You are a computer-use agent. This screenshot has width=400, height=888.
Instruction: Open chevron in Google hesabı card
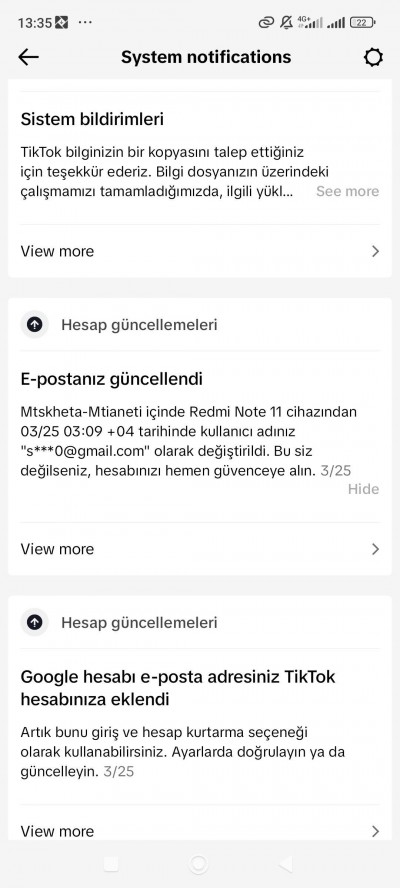pos(375,831)
